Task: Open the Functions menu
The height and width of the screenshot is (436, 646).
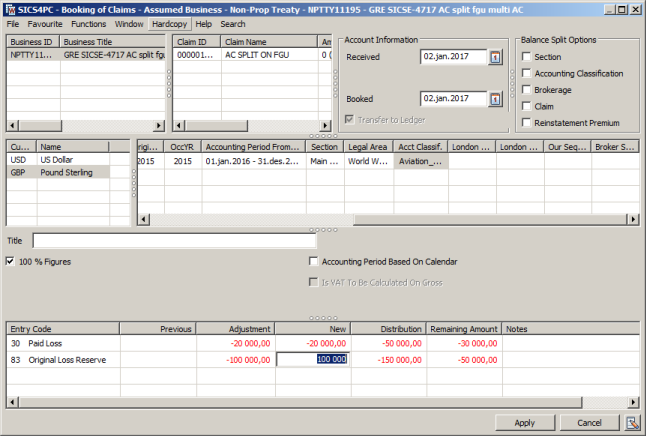Action: 89,24
